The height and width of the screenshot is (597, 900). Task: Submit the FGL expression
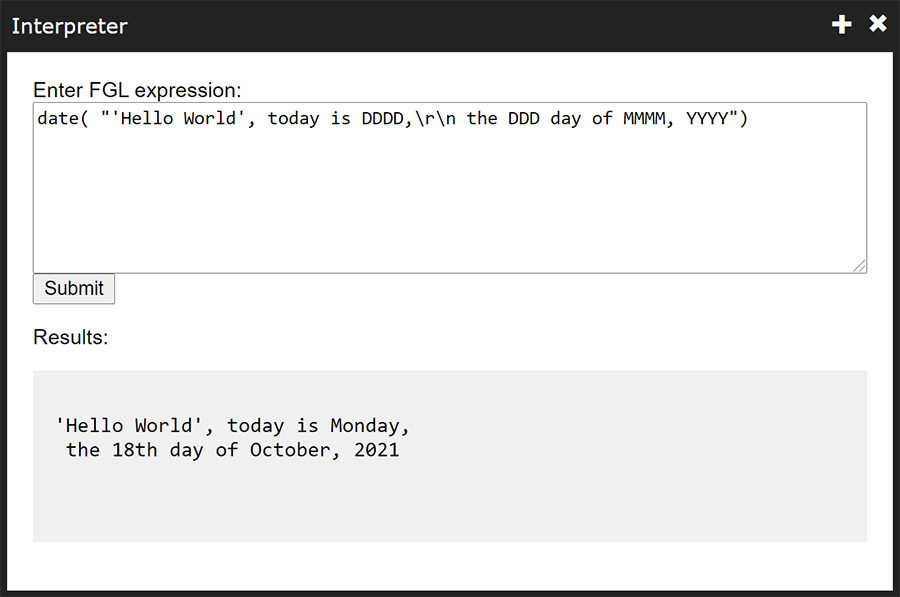tap(73, 288)
